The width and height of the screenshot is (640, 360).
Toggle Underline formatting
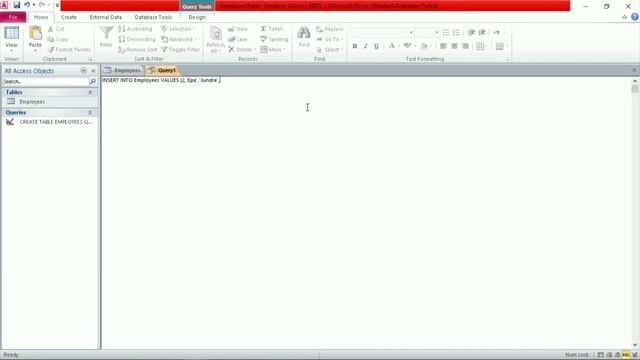(x=376, y=46)
